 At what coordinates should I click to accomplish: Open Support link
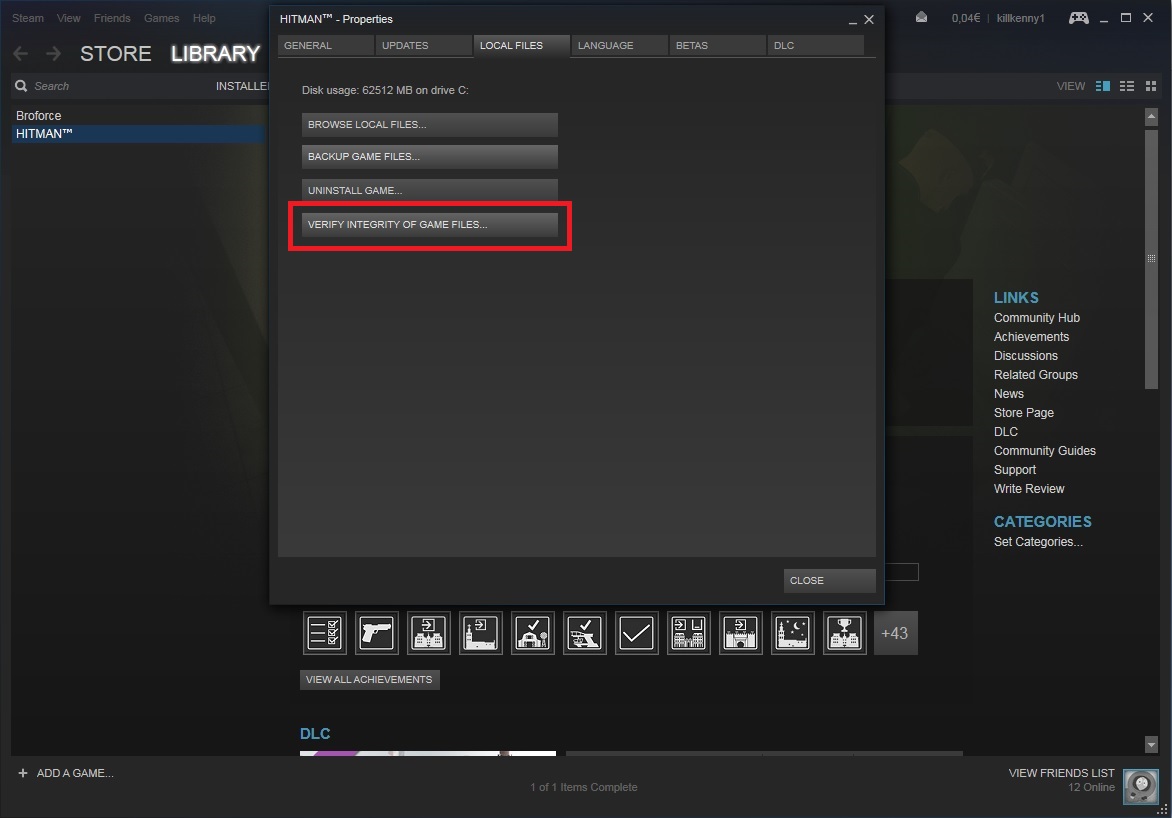tap(1014, 470)
